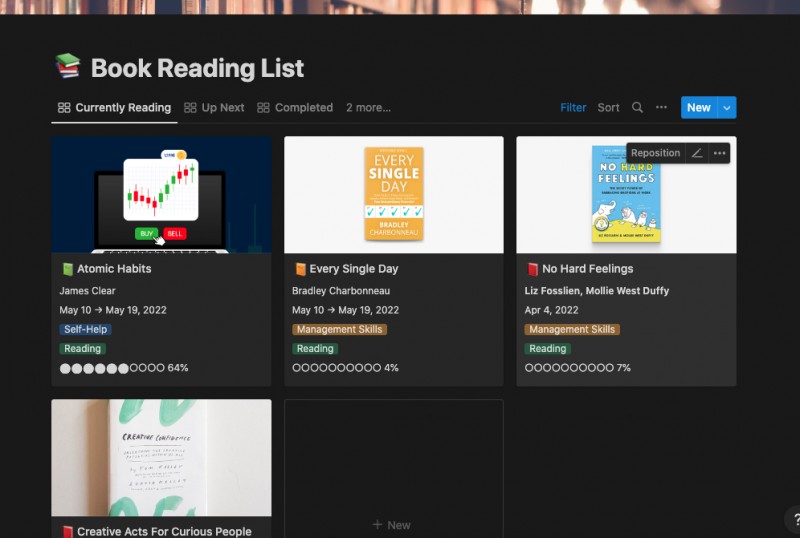Click the edit pencil on No Hard Feelings card

click(696, 153)
